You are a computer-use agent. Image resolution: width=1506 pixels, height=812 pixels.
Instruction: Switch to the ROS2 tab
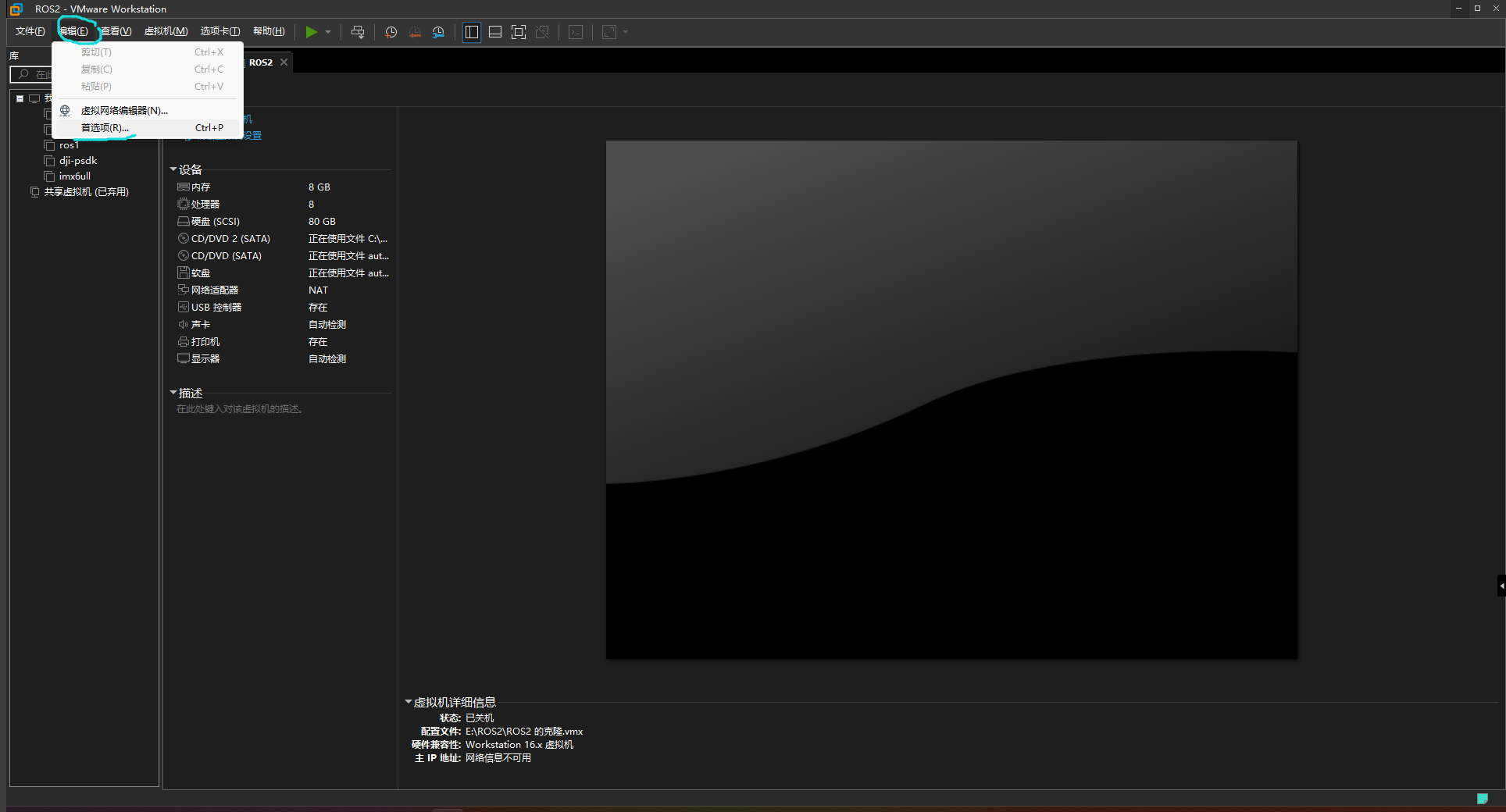click(261, 62)
